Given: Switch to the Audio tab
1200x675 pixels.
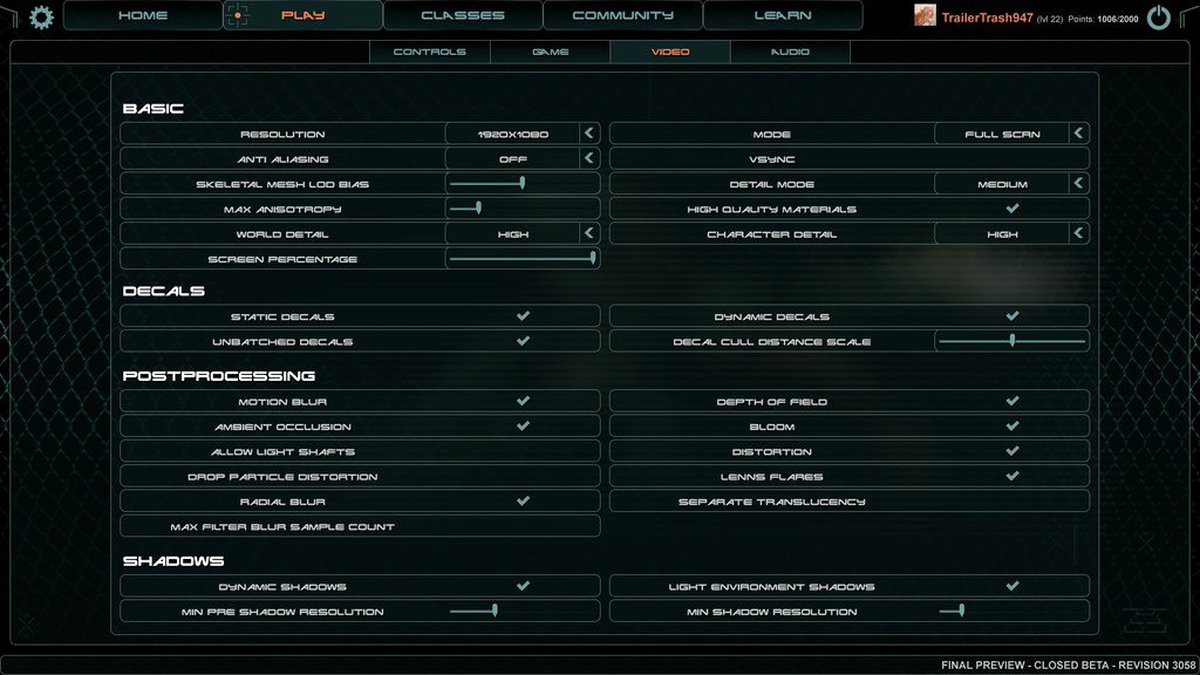Looking at the screenshot, I should pyautogui.click(x=790, y=52).
